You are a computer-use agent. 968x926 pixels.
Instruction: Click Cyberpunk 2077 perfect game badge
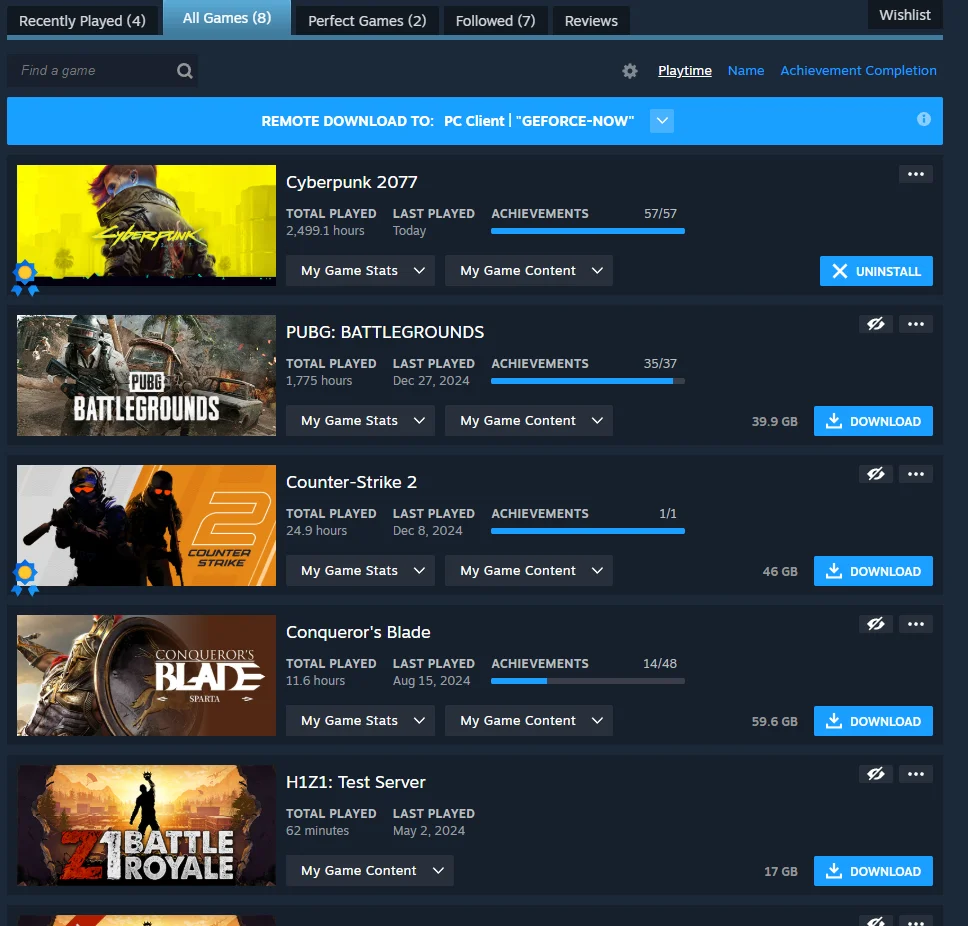tap(25, 278)
